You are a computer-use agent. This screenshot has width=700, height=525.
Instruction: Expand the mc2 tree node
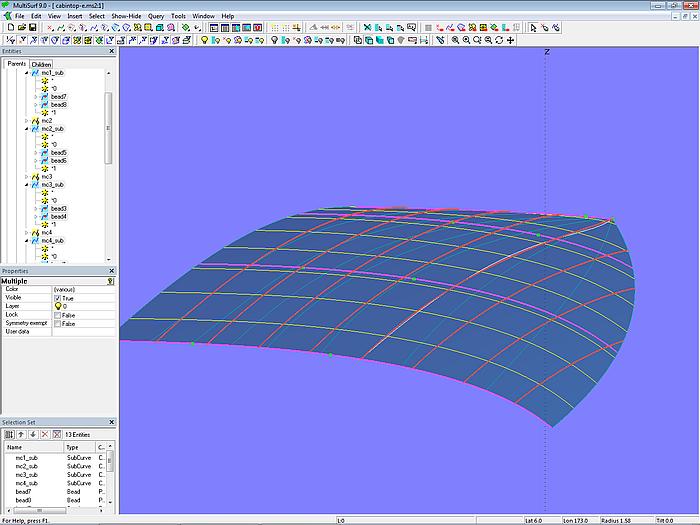pyautogui.click(x=27, y=121)
